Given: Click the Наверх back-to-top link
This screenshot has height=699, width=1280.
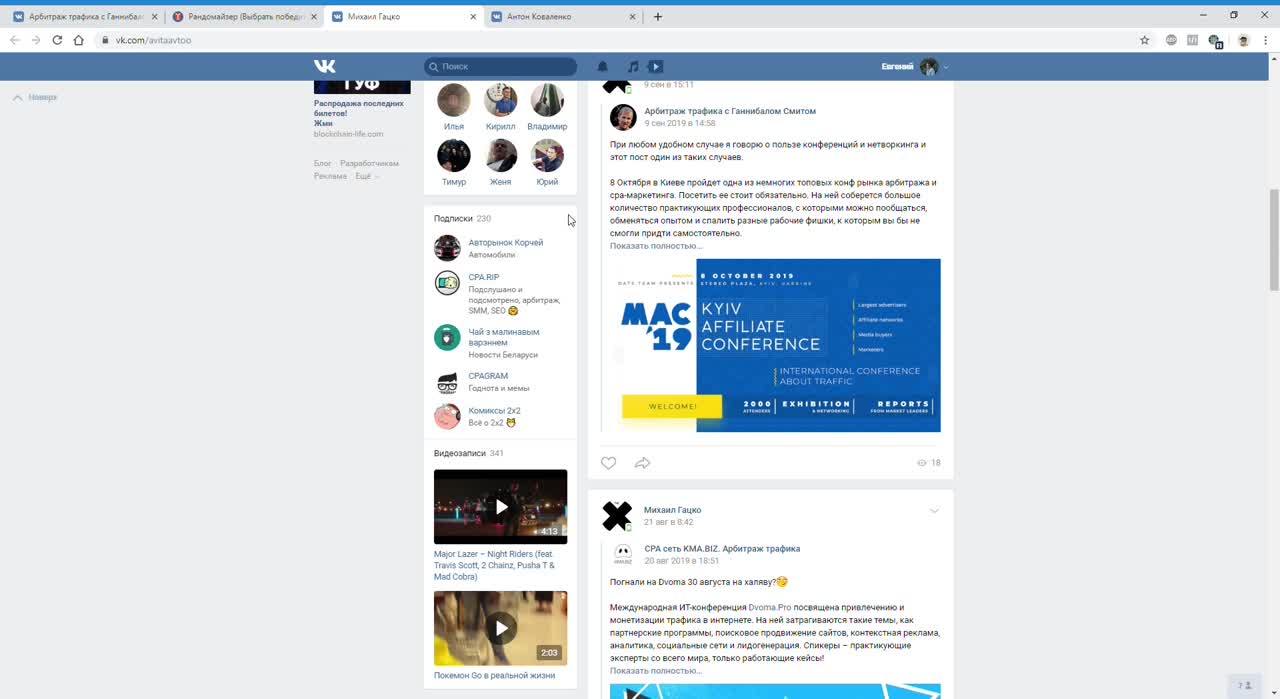Looking at the screenshot, I should [x=35, y=97].
